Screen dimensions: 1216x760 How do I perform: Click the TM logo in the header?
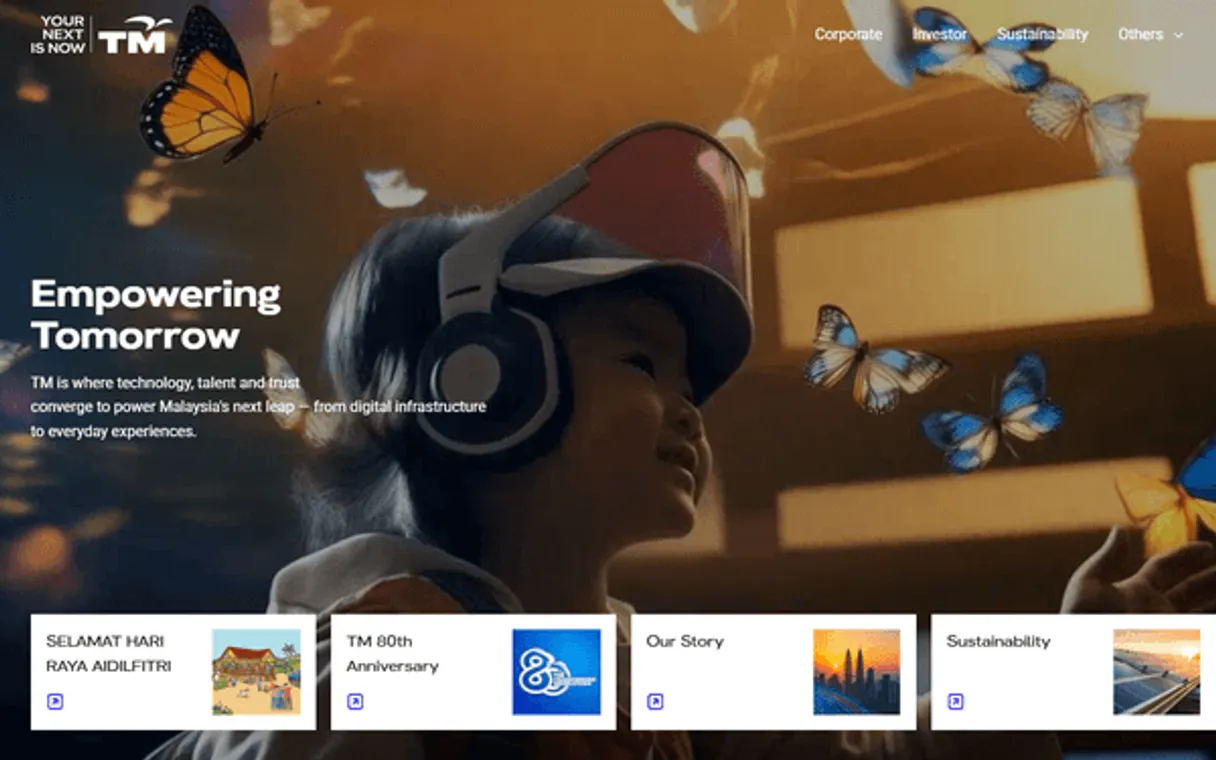(133, 37)
